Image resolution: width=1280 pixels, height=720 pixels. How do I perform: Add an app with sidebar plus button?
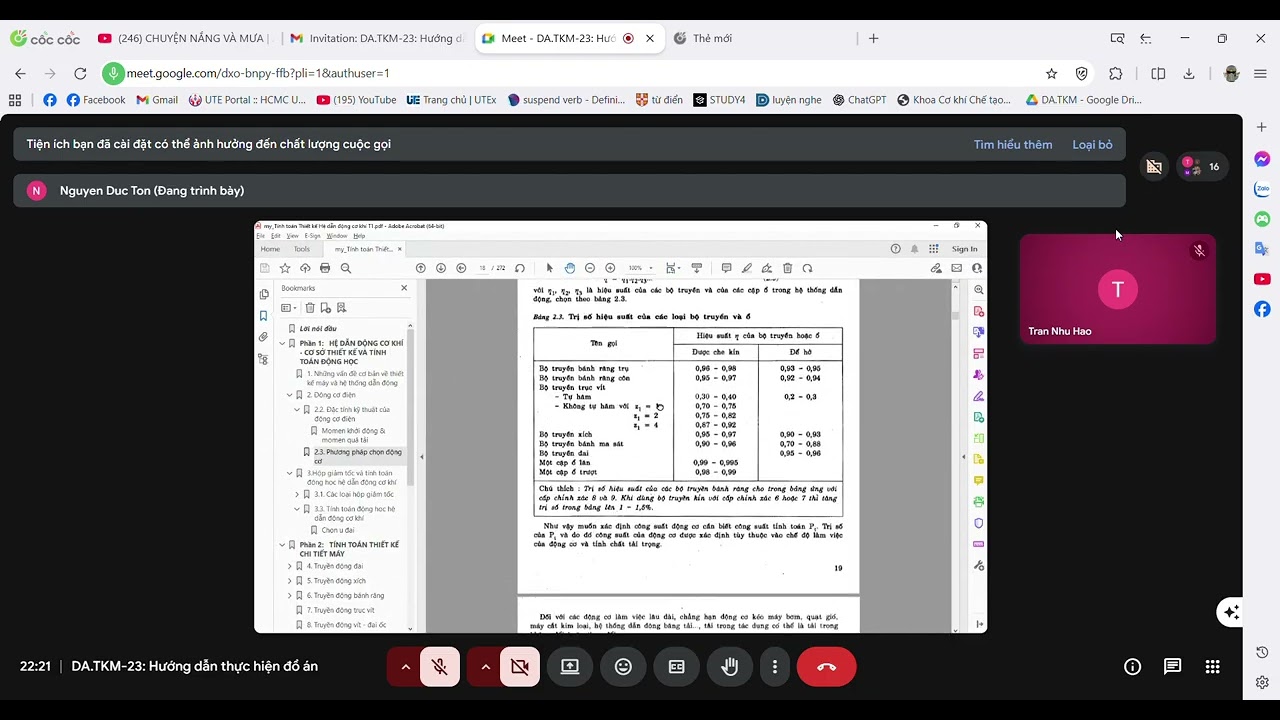pos(1262,128)
